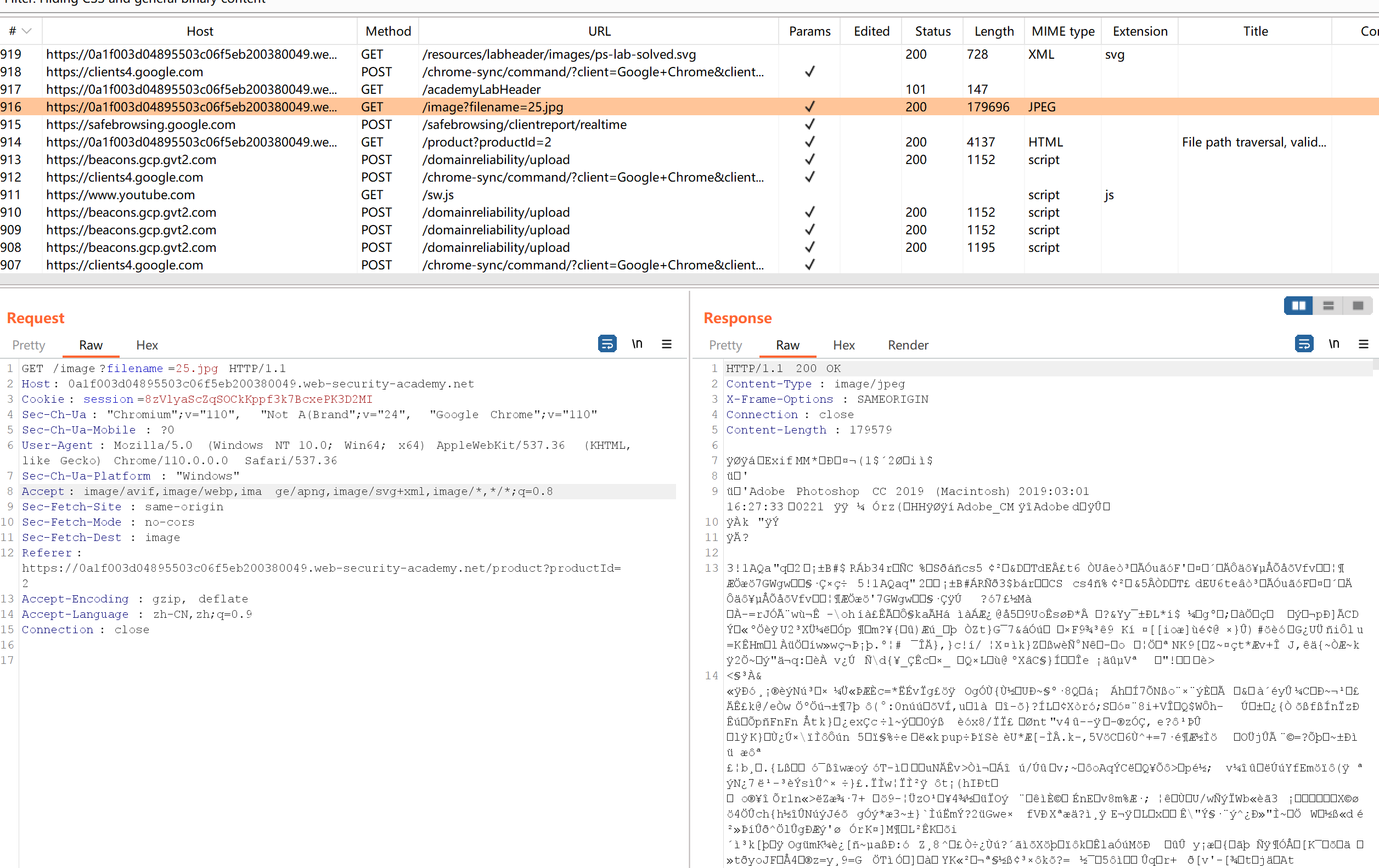Select request 919 ps-lab-solved.svg row

pyautogui.click(x=559, y=54)
